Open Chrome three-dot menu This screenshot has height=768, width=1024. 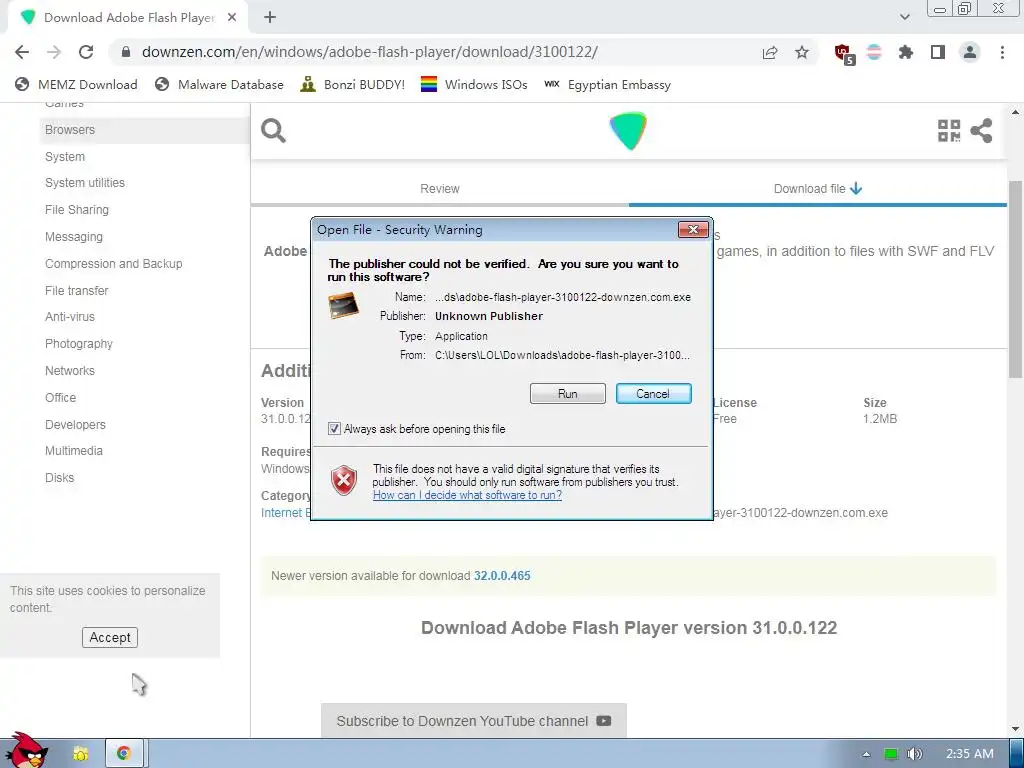click(1002, 52)
